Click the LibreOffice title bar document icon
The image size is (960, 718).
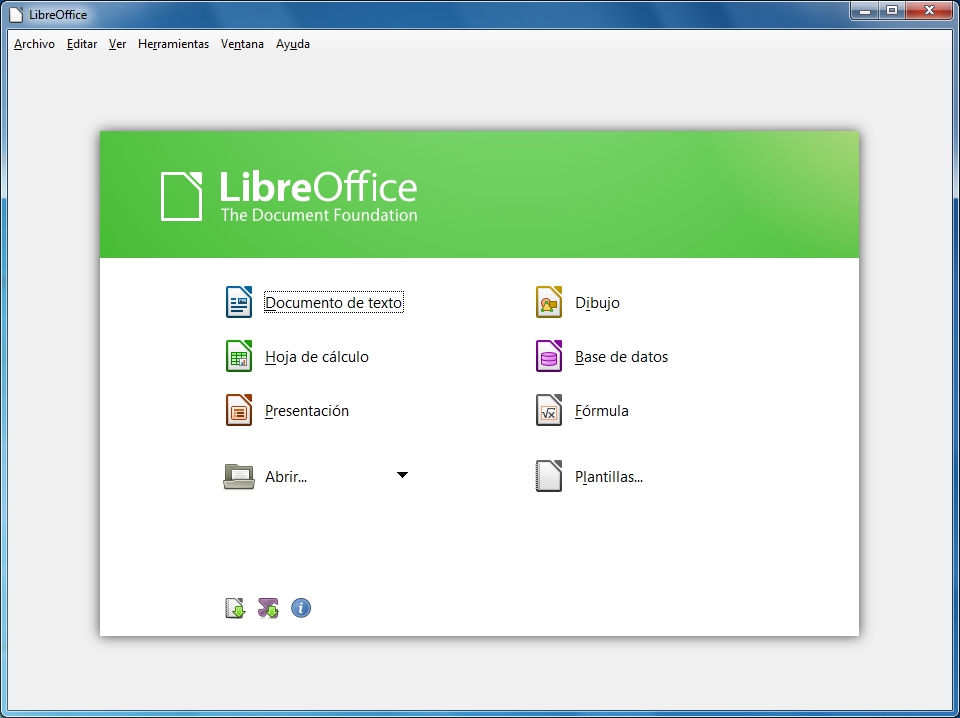click(17, 14)
